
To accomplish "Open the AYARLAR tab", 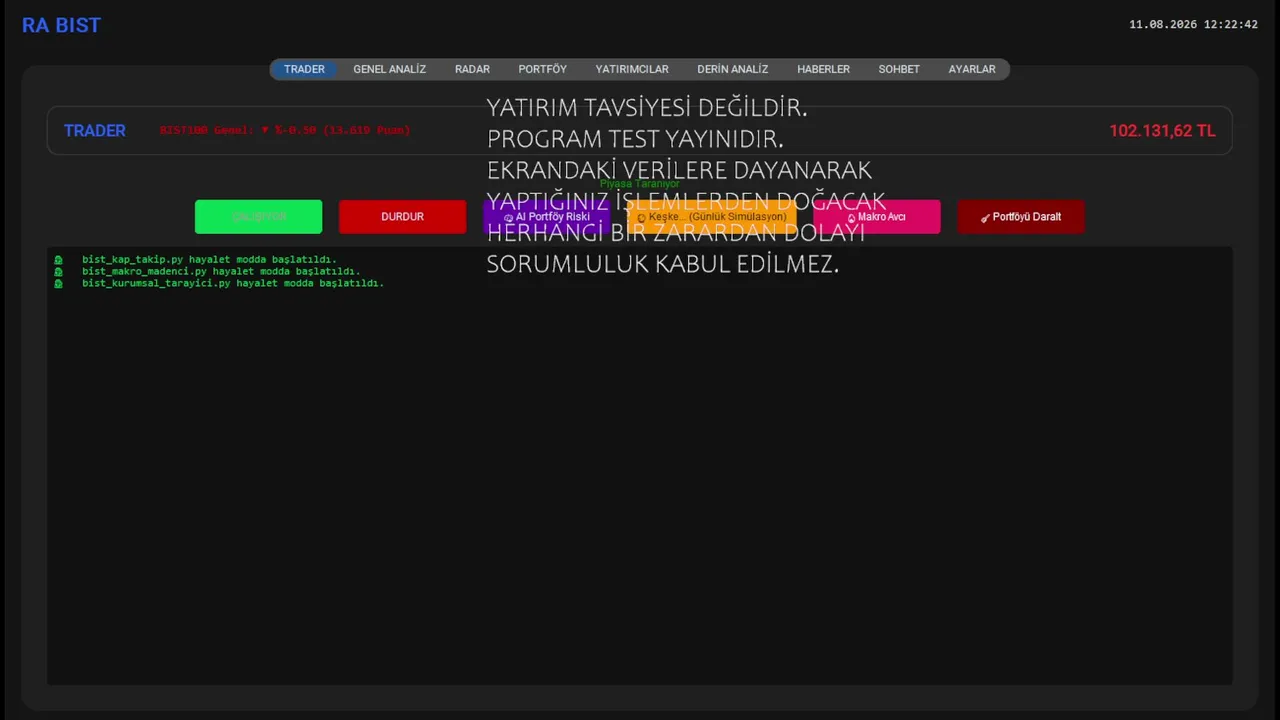I will (x=972, y=69).
